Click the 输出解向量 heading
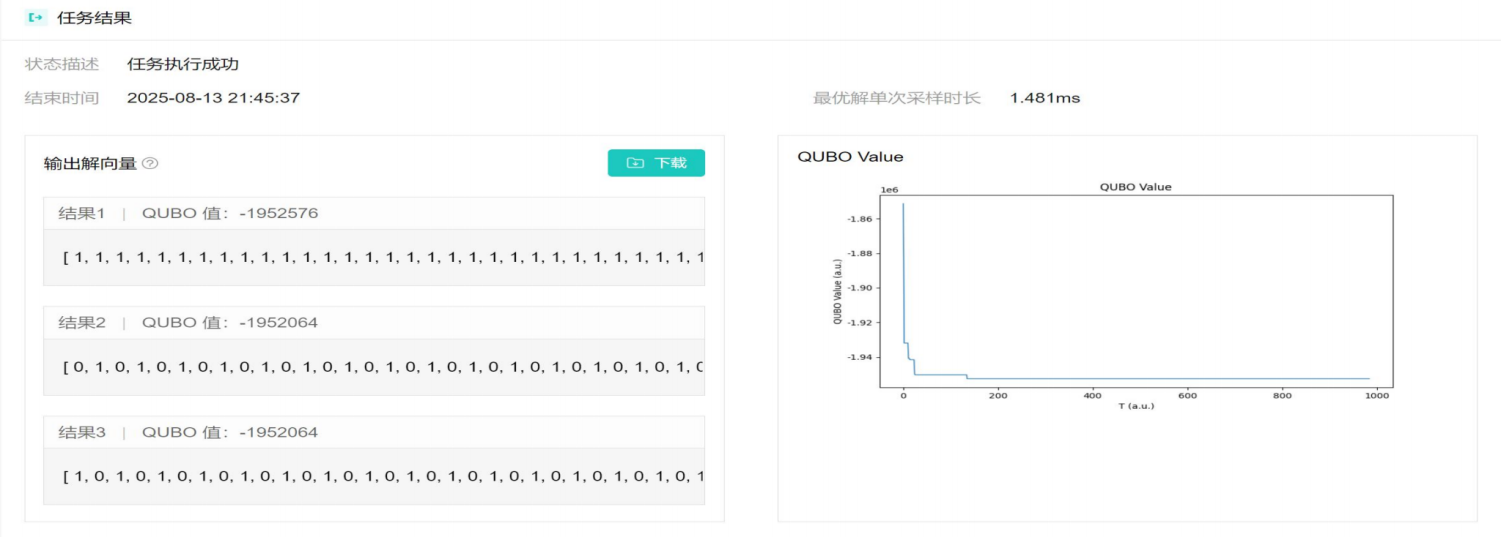Viewport: 1501px width, 537px height. pos(90,163)
